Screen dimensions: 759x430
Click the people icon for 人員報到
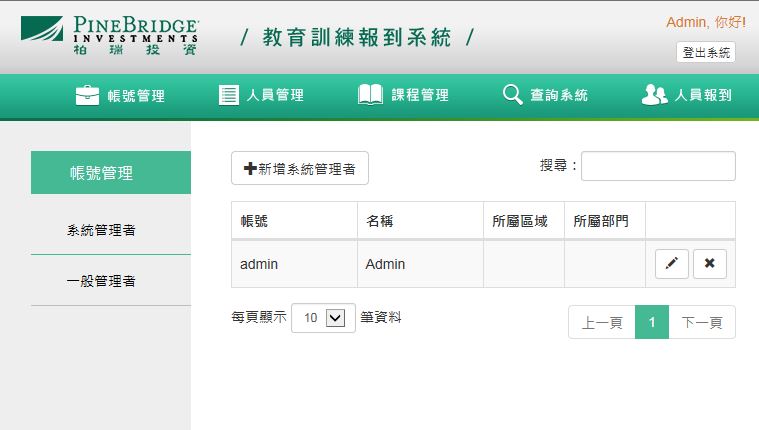654,94
